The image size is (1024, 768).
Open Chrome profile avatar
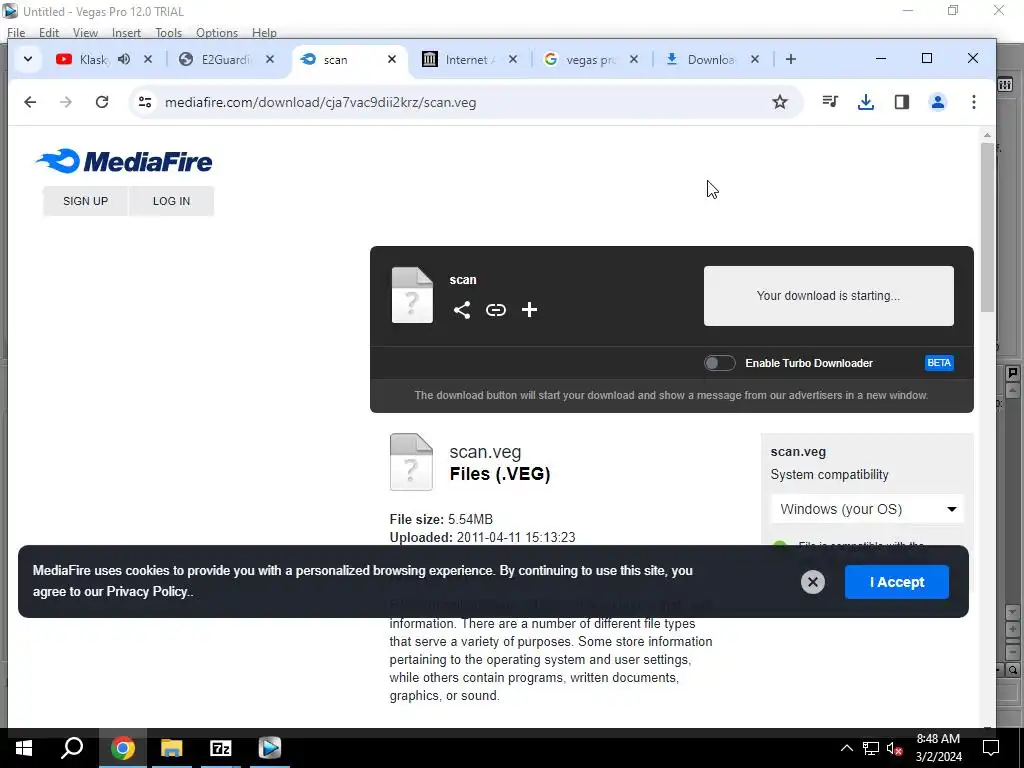point(938,102)
